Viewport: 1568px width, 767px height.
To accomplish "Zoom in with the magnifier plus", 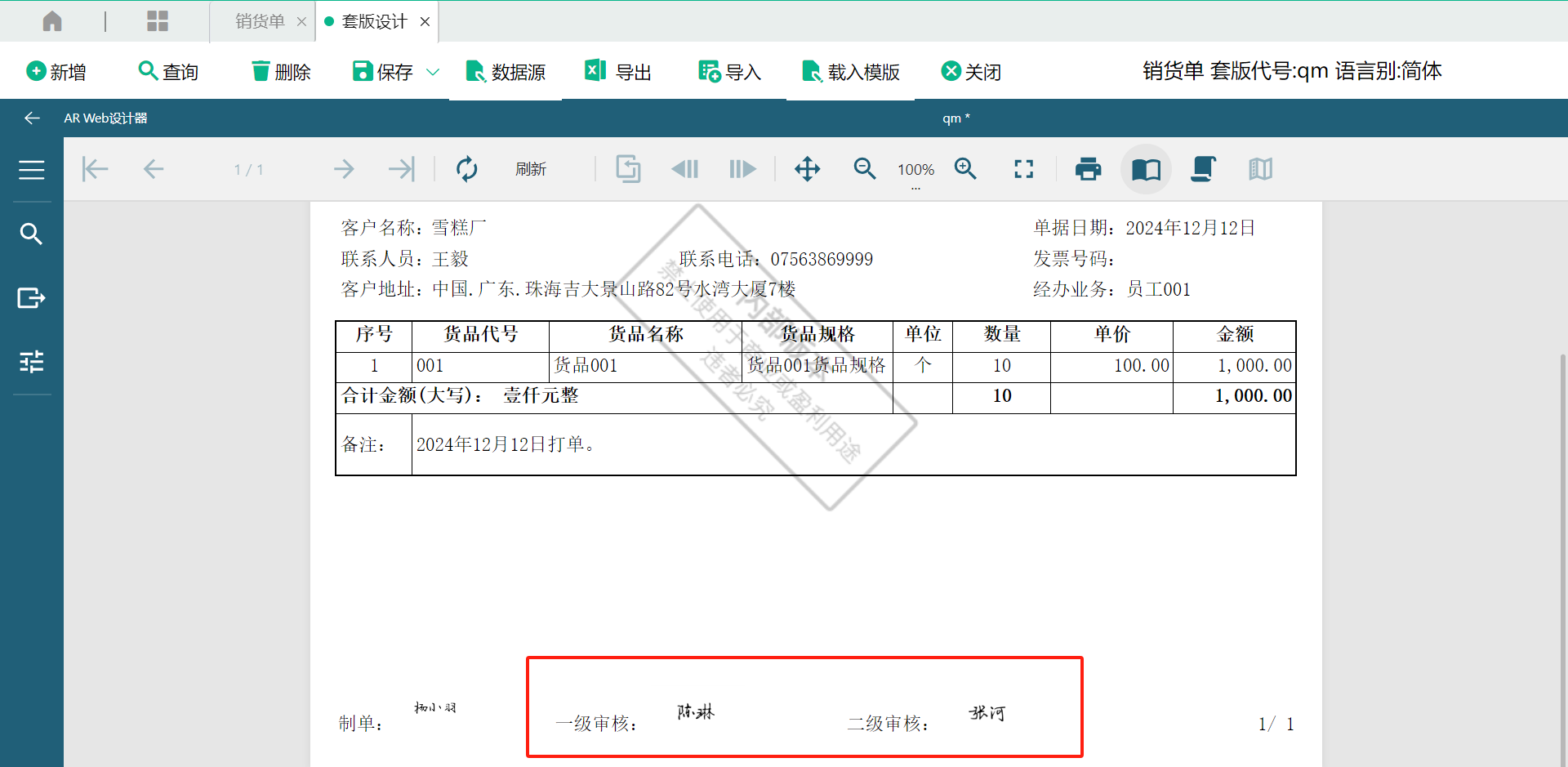I will coord(966,169).
